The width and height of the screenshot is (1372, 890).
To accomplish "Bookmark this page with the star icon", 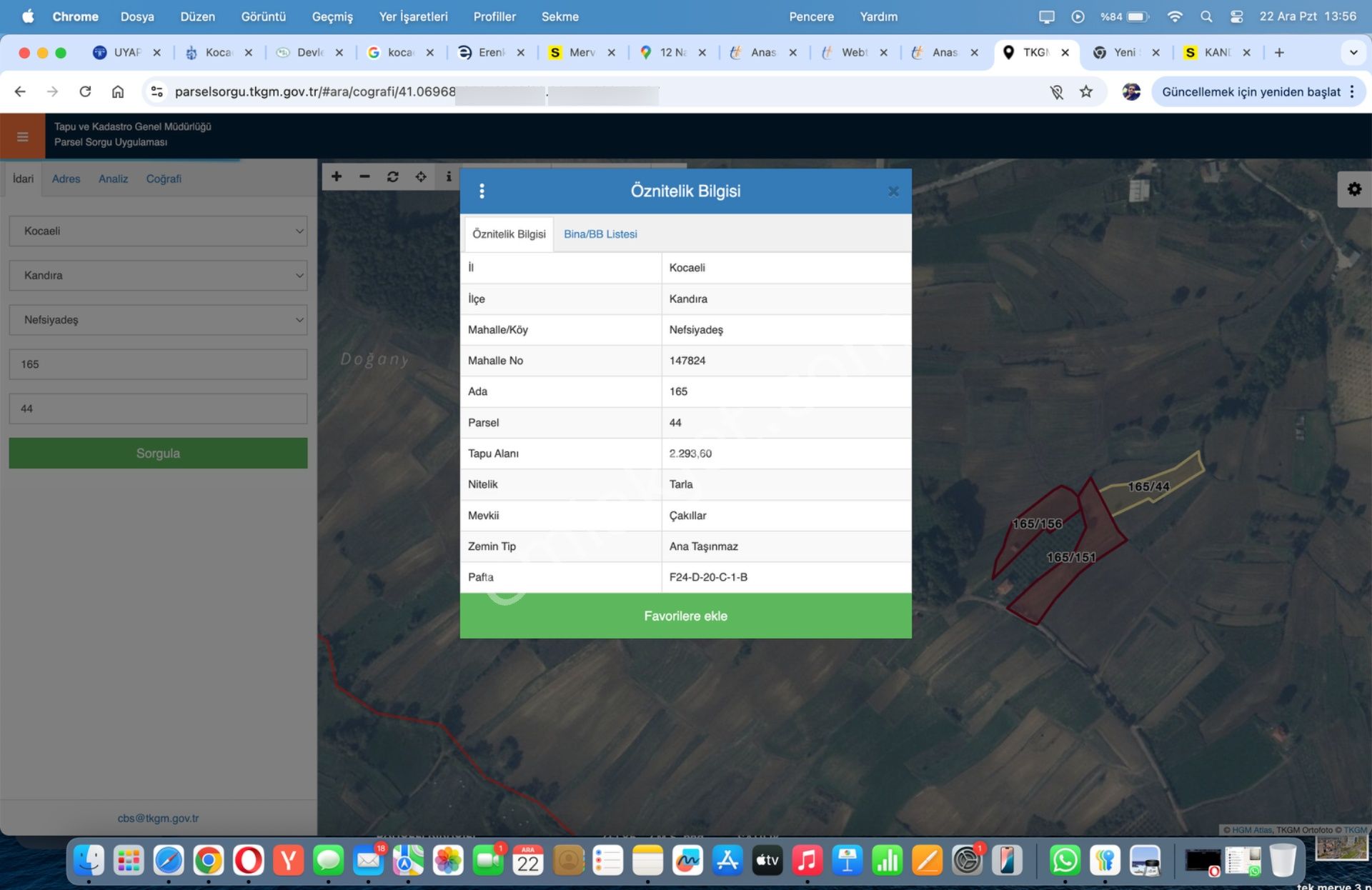I will pyautogui.click(x=1086, y=91).
